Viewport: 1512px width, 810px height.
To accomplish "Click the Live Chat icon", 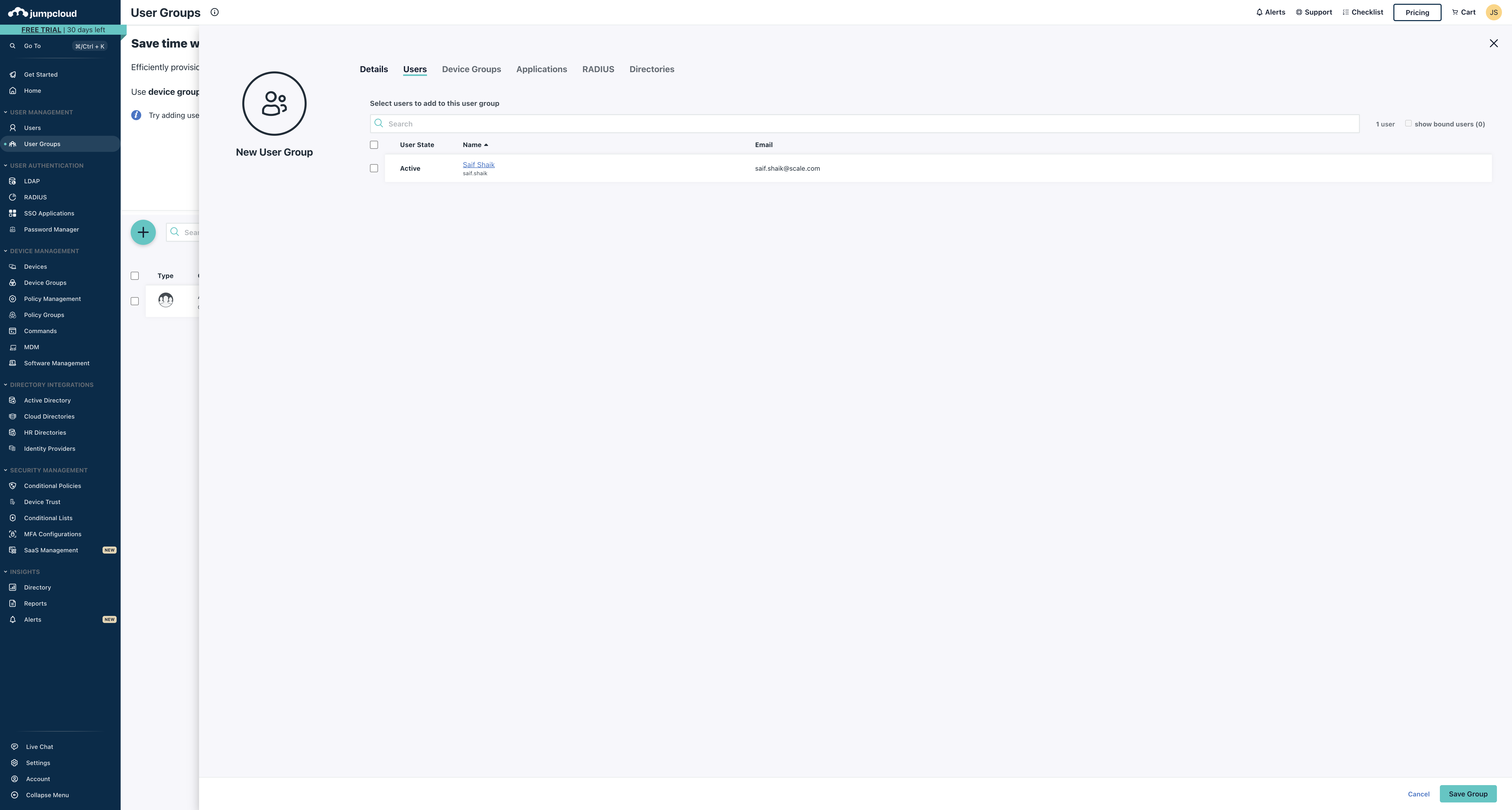I will 15,747.
